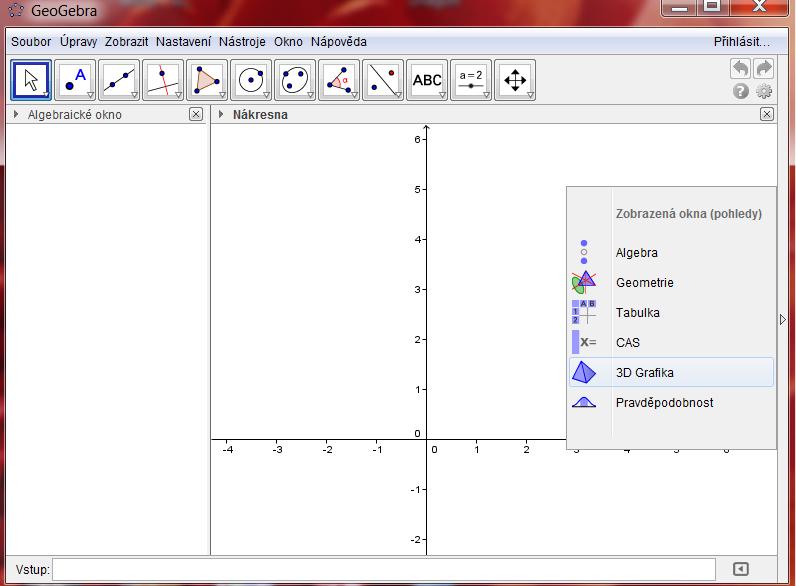This screenshot has height=586, width=796.
Task: Click the Tabulka spreadsheet icon
Action: [x=584, y=312]
